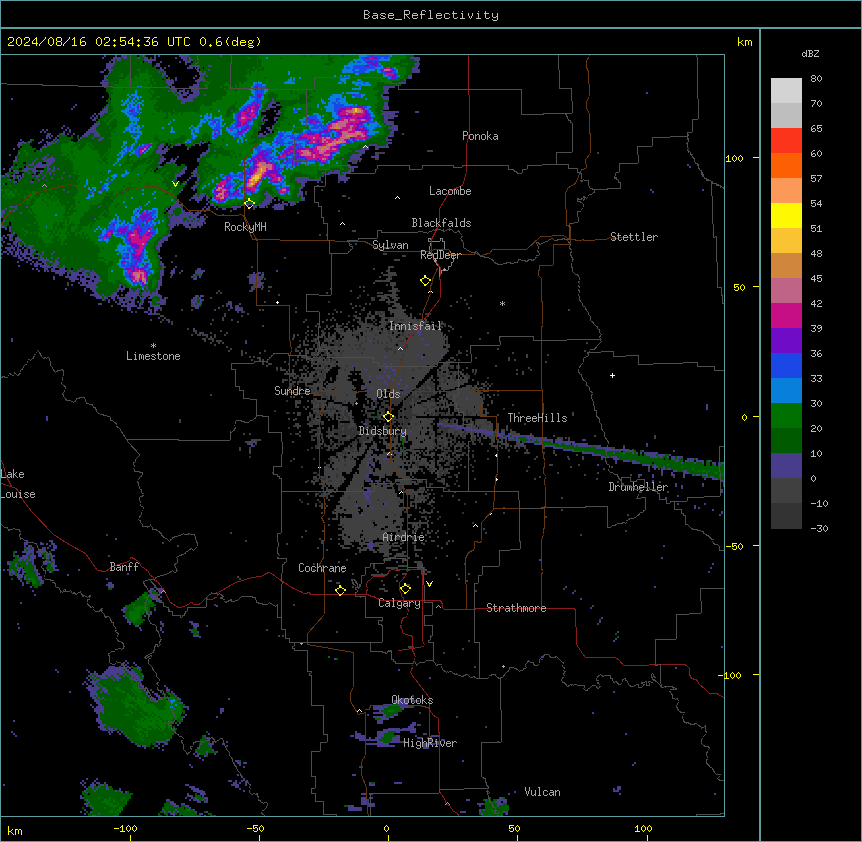
Task: Click the yellow diamond marker near RockyMH
Action: pyautogui.click(x=250, y=204)
